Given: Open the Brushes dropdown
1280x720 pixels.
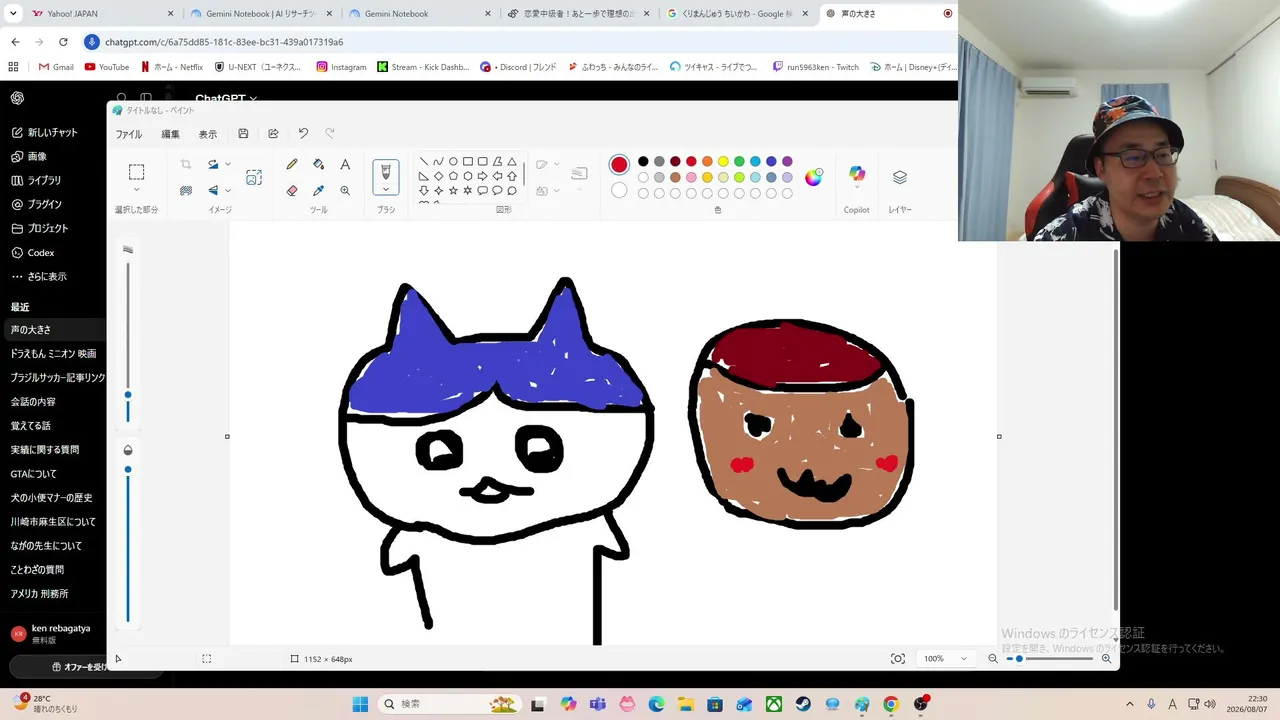Looking at the screenshot, I should (386, 189).
